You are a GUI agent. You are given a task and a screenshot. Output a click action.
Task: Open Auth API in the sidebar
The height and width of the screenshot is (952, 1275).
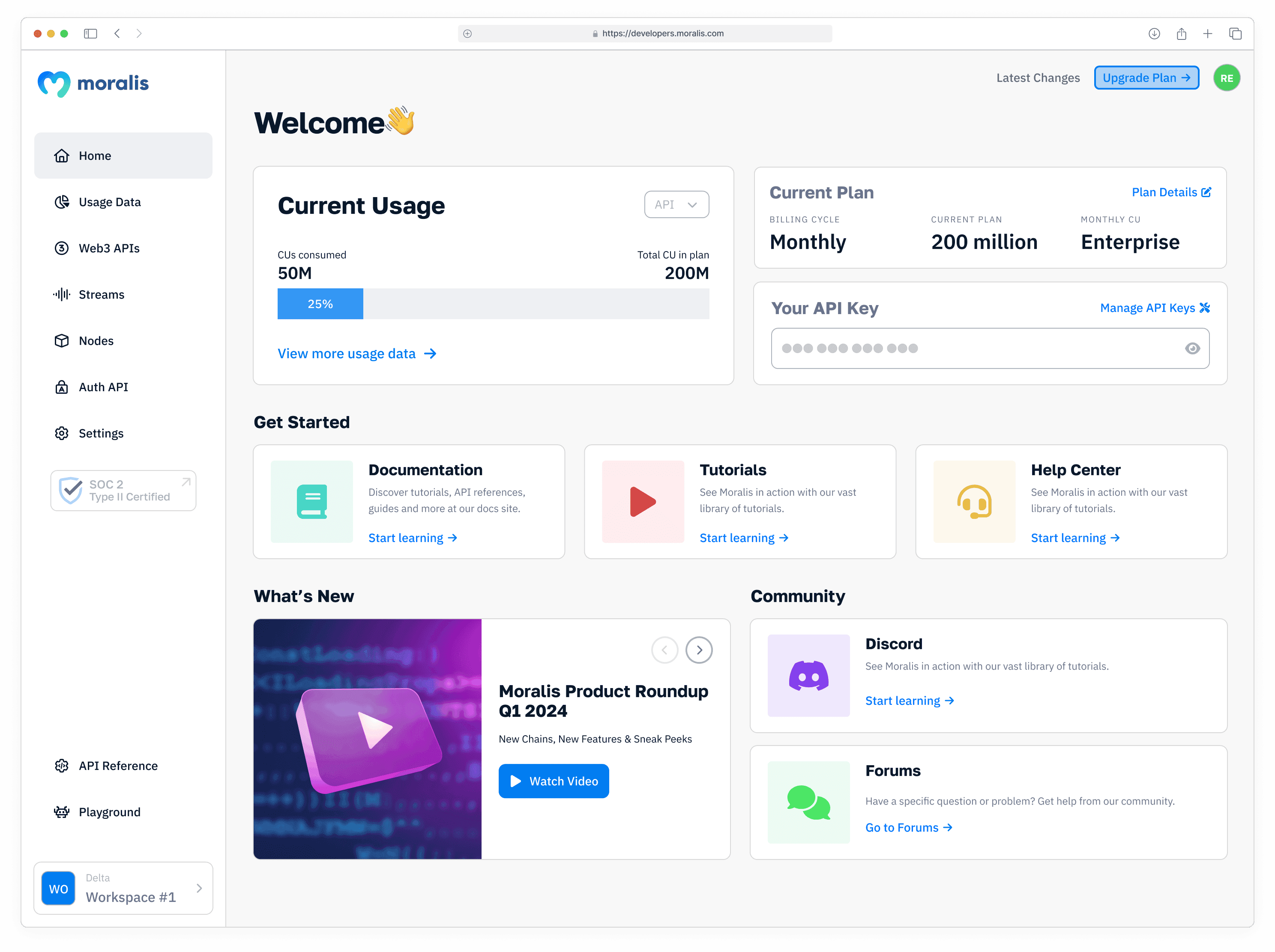click(123, 387)
